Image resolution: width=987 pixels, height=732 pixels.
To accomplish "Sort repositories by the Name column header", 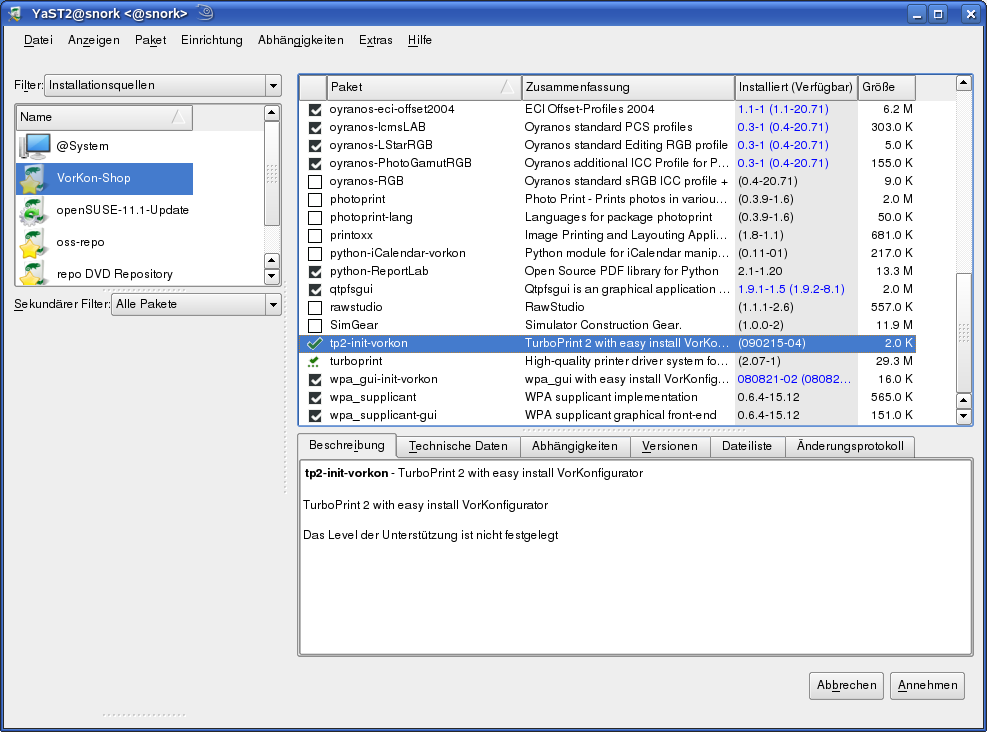I will 104,118.
